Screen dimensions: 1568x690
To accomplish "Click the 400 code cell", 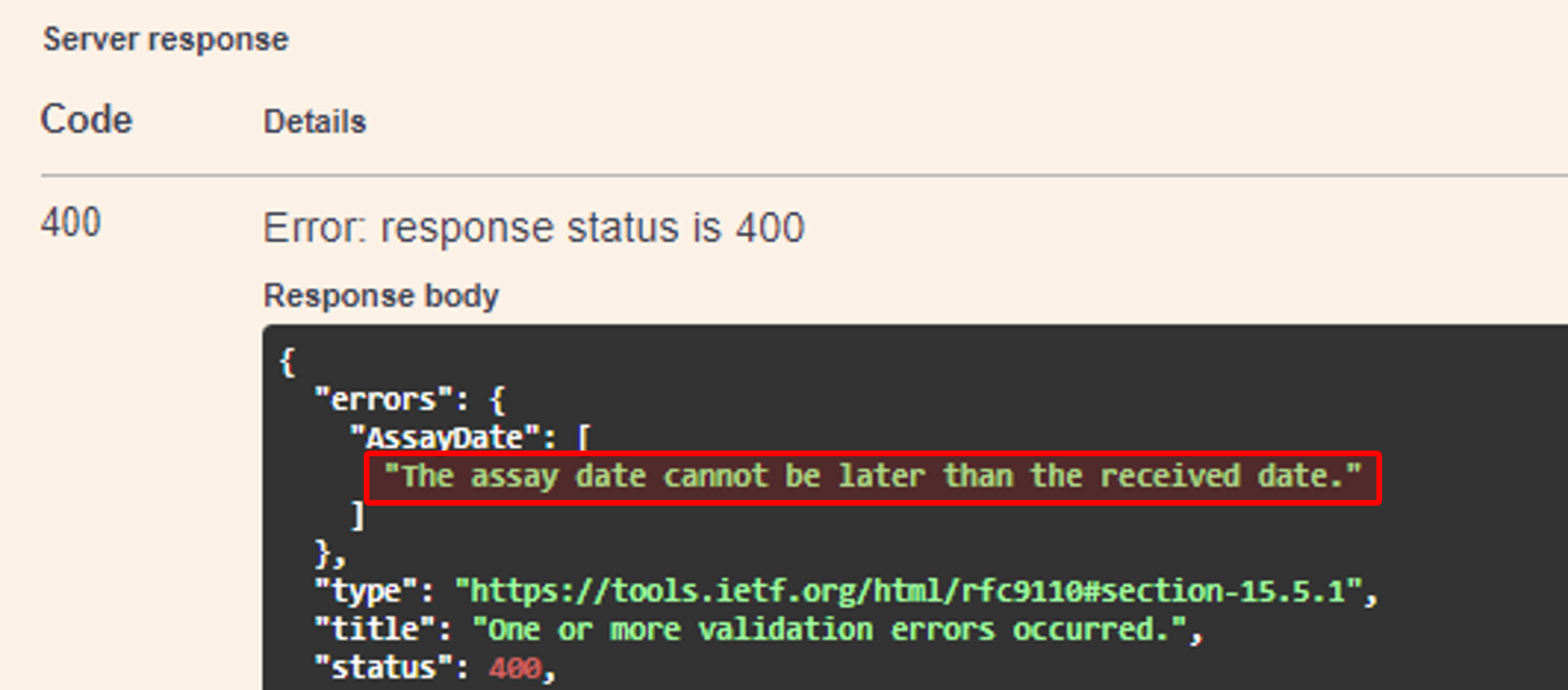I will [x=71, y=222].
